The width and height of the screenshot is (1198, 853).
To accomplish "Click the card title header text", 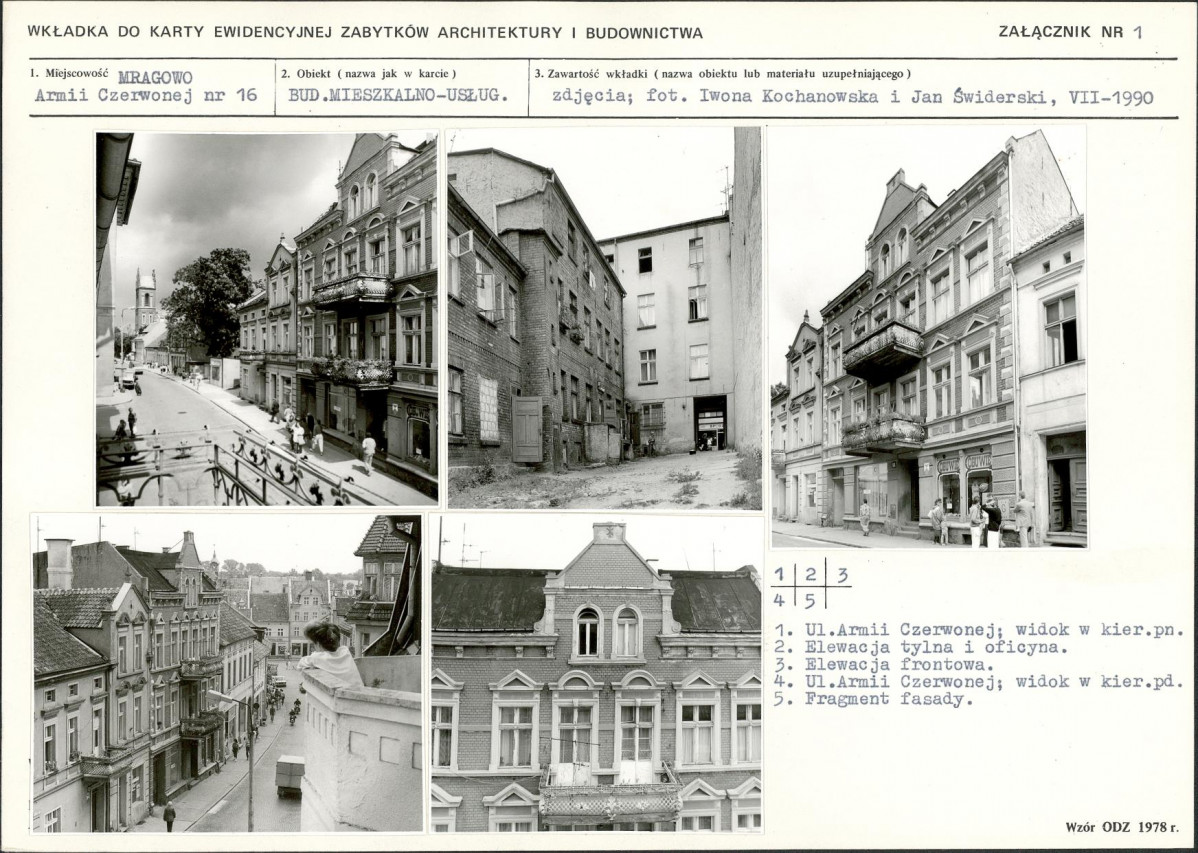I will 365,32.
